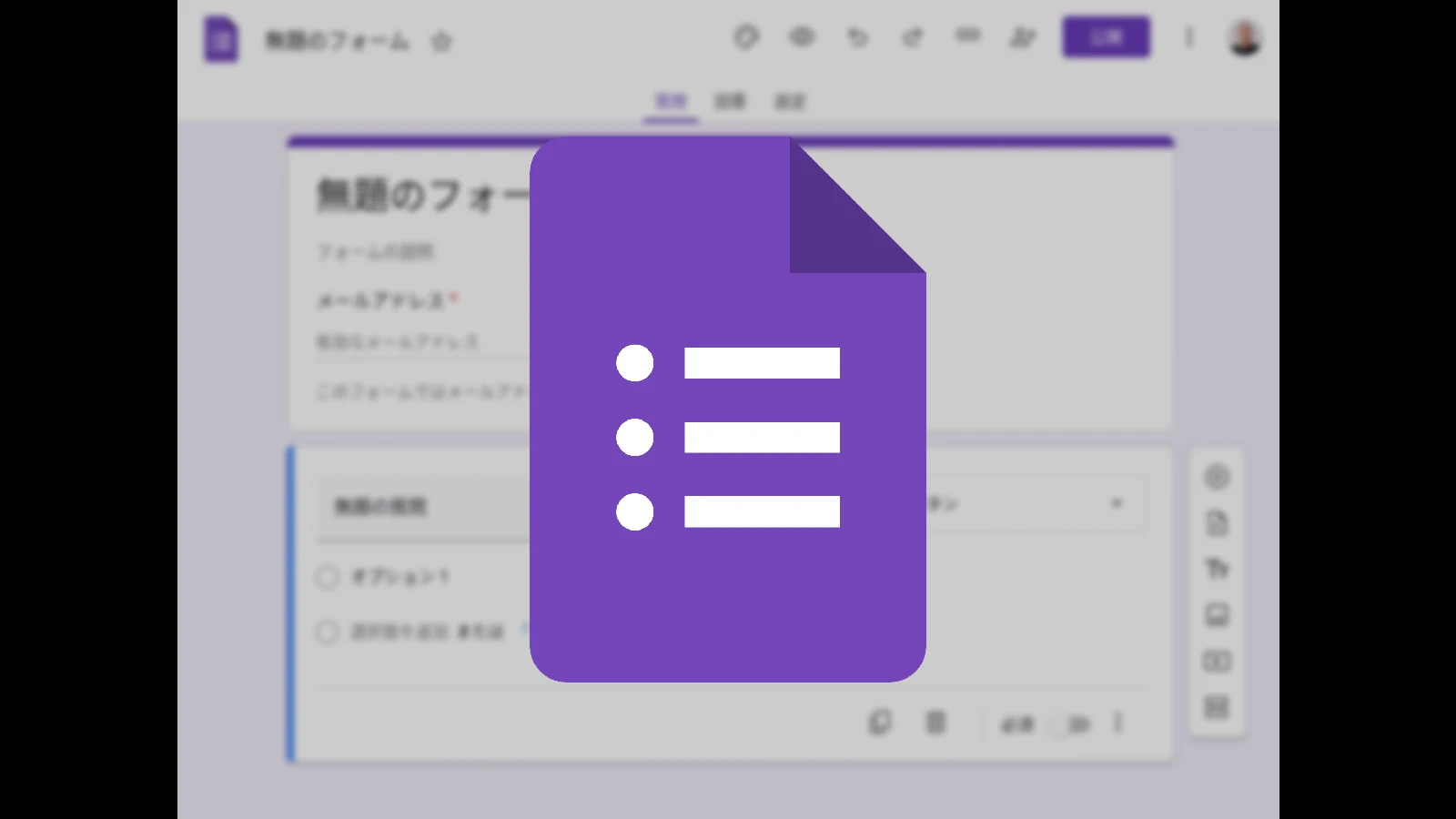
Task: Delete the current question
Action: (935, 723)
